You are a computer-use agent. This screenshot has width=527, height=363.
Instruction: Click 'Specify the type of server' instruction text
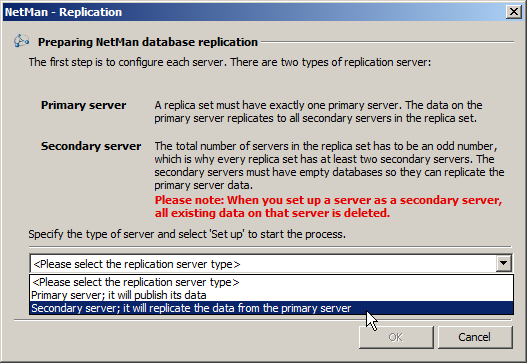point(187,234)
